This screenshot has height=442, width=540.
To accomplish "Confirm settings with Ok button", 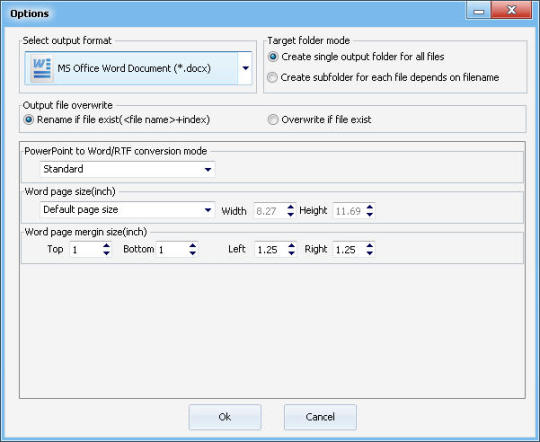I will click(225, 417).
